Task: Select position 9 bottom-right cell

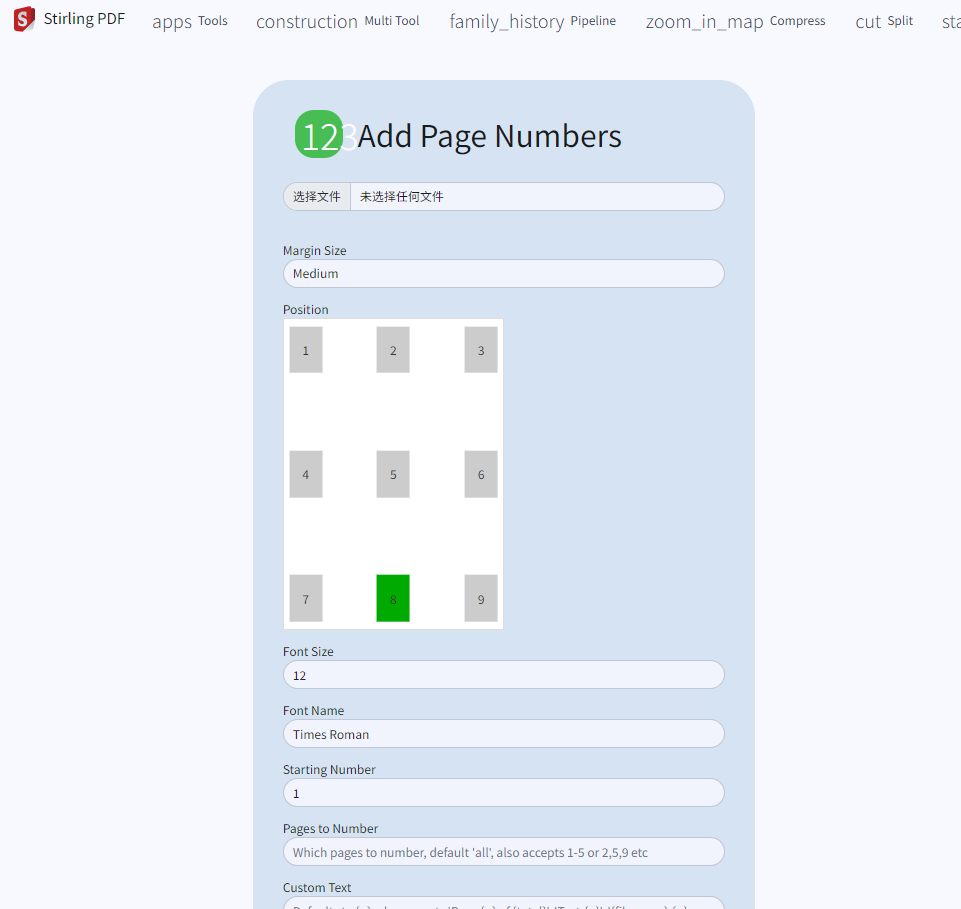Action: click(481, 598)
